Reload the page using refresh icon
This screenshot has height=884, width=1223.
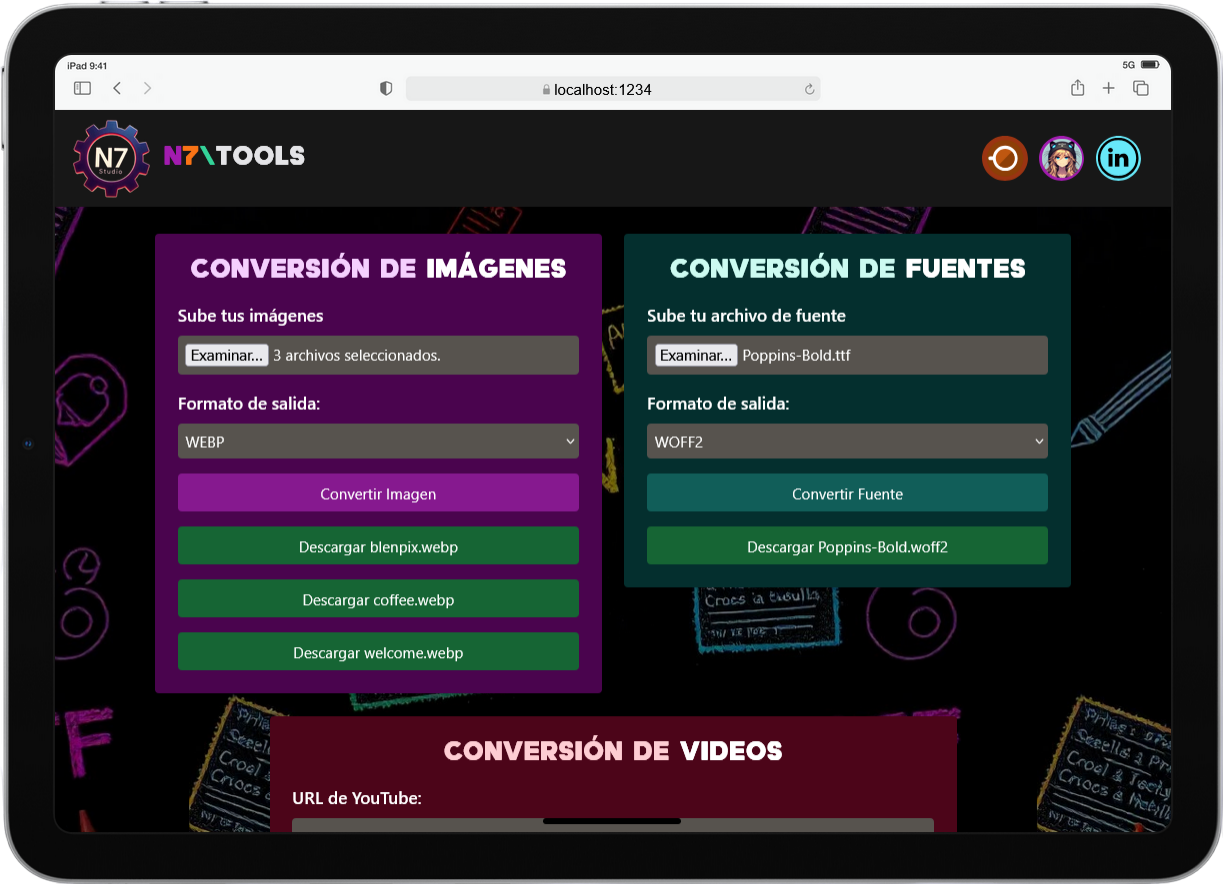809,90
